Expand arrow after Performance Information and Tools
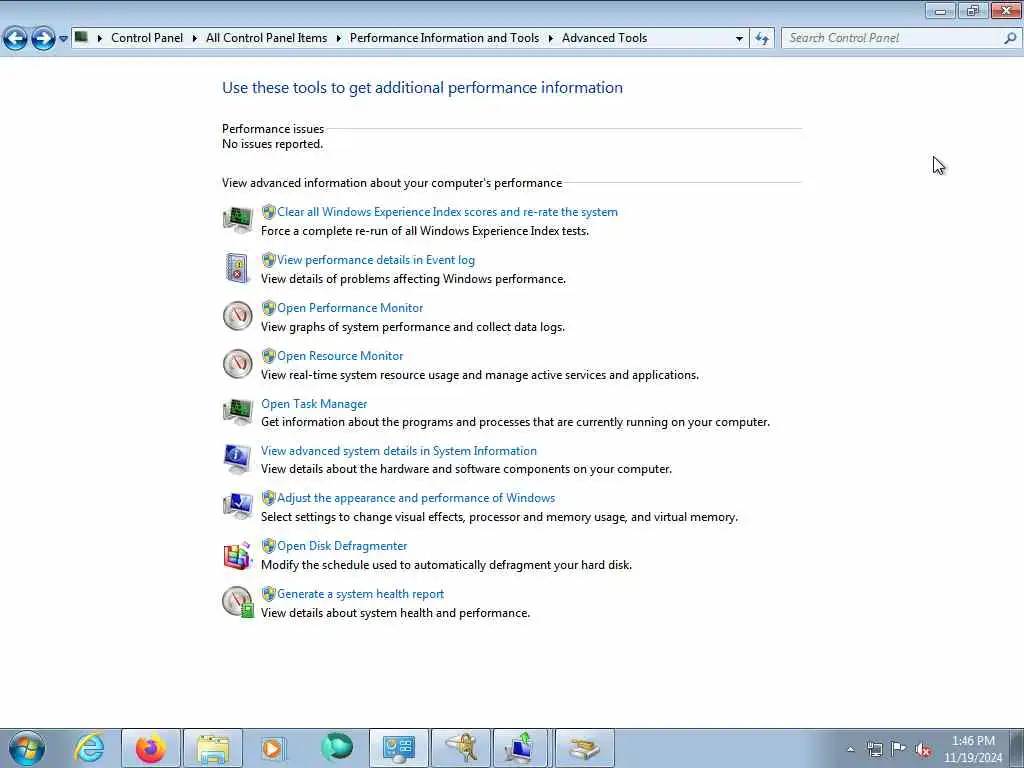 tap(551, 39)
